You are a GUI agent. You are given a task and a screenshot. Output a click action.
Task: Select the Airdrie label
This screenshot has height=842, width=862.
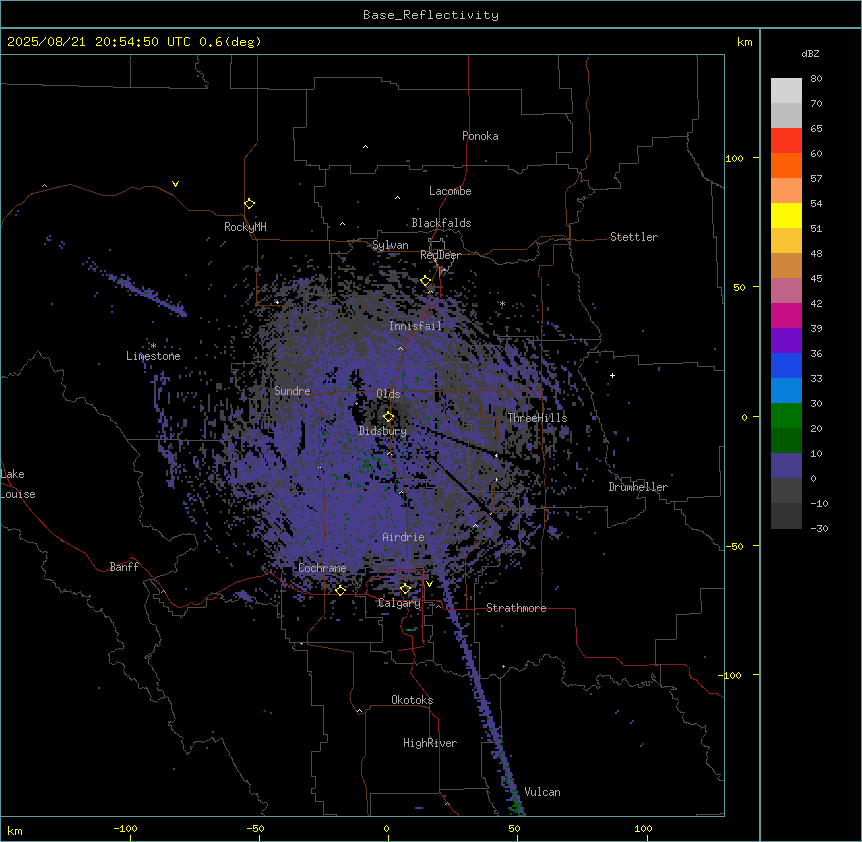pos(403,537)
